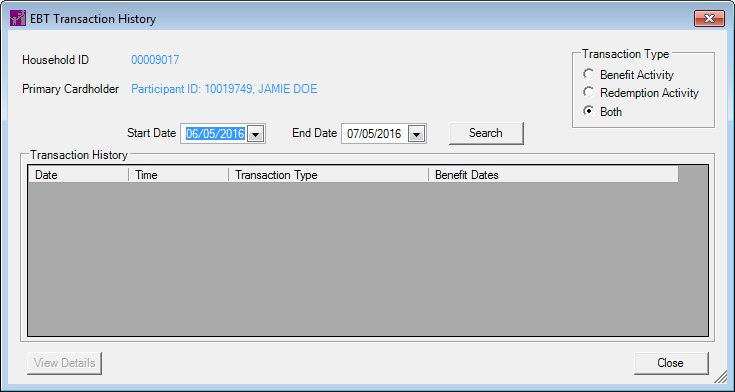Choose the Both transaction type option
Image resolution: width=735 pixels, height=392 pixels.
click(588, 111)
